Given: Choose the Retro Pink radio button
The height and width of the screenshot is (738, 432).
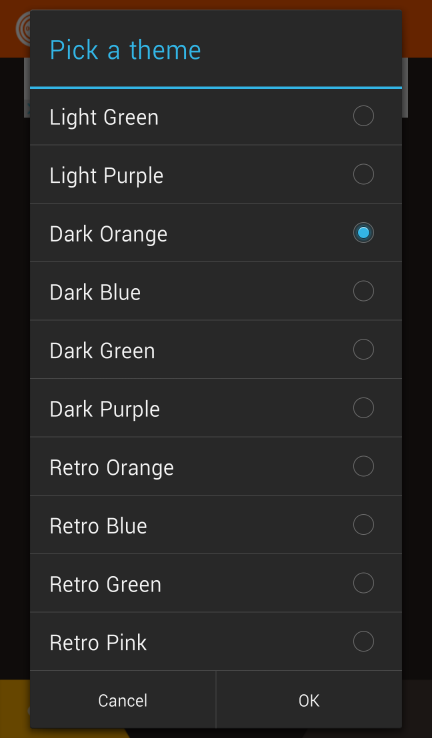Looking at the screenshot, I should click(363, 641).
